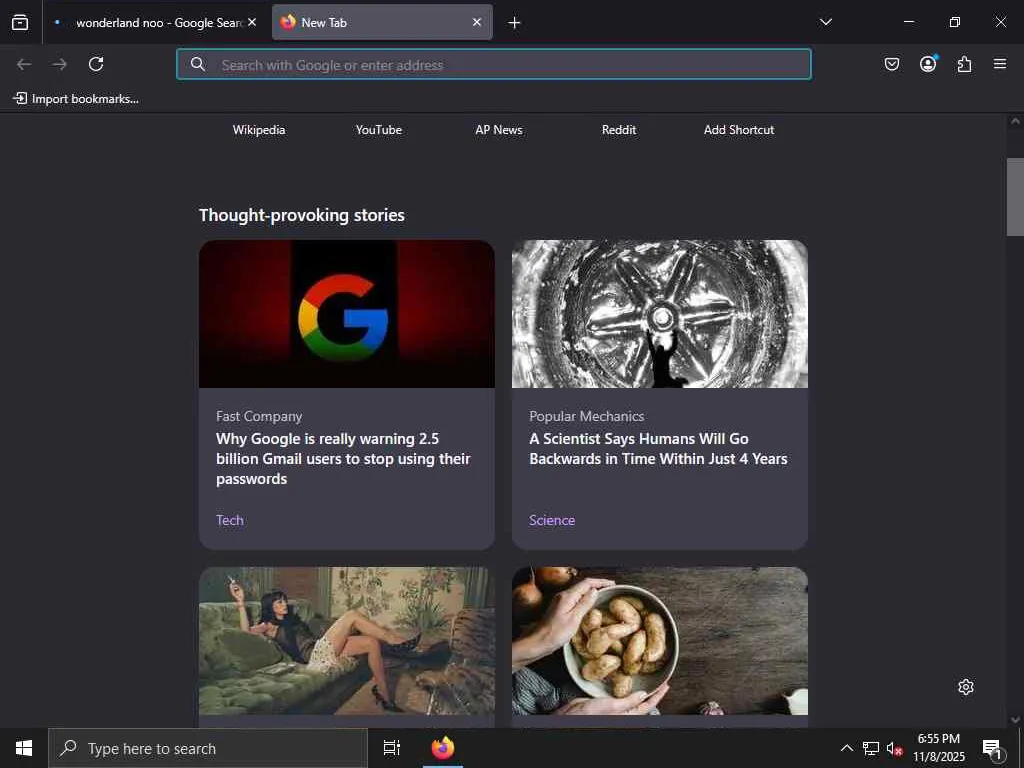Viewport: 1024px width, 768px height.
Task: Show hidden system tray icons
Action: pos(846,748)
